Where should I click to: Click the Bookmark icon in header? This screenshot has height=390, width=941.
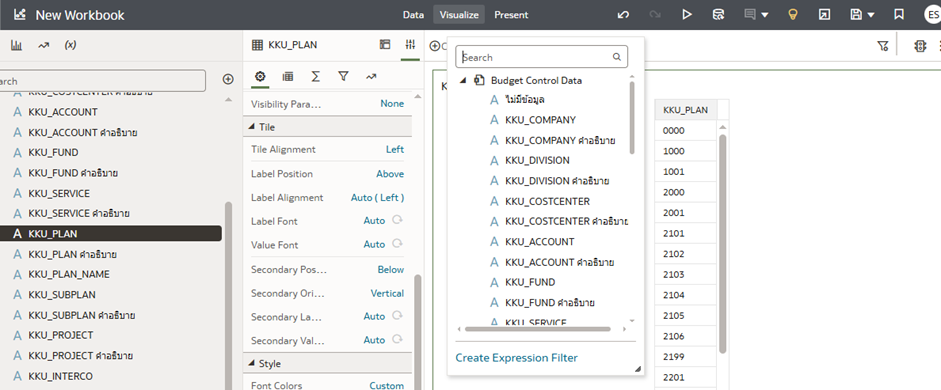pos(898,15)
